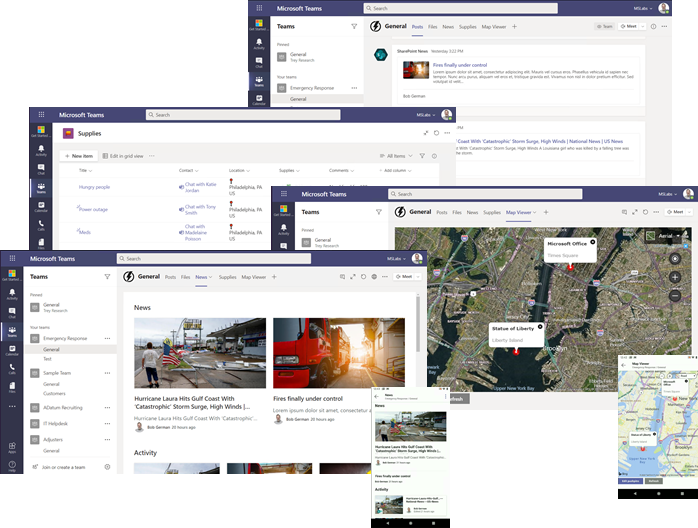Open more options for IT Helpdesk team
This screenshot has height=528, width=698.
[x=107, y=423]
